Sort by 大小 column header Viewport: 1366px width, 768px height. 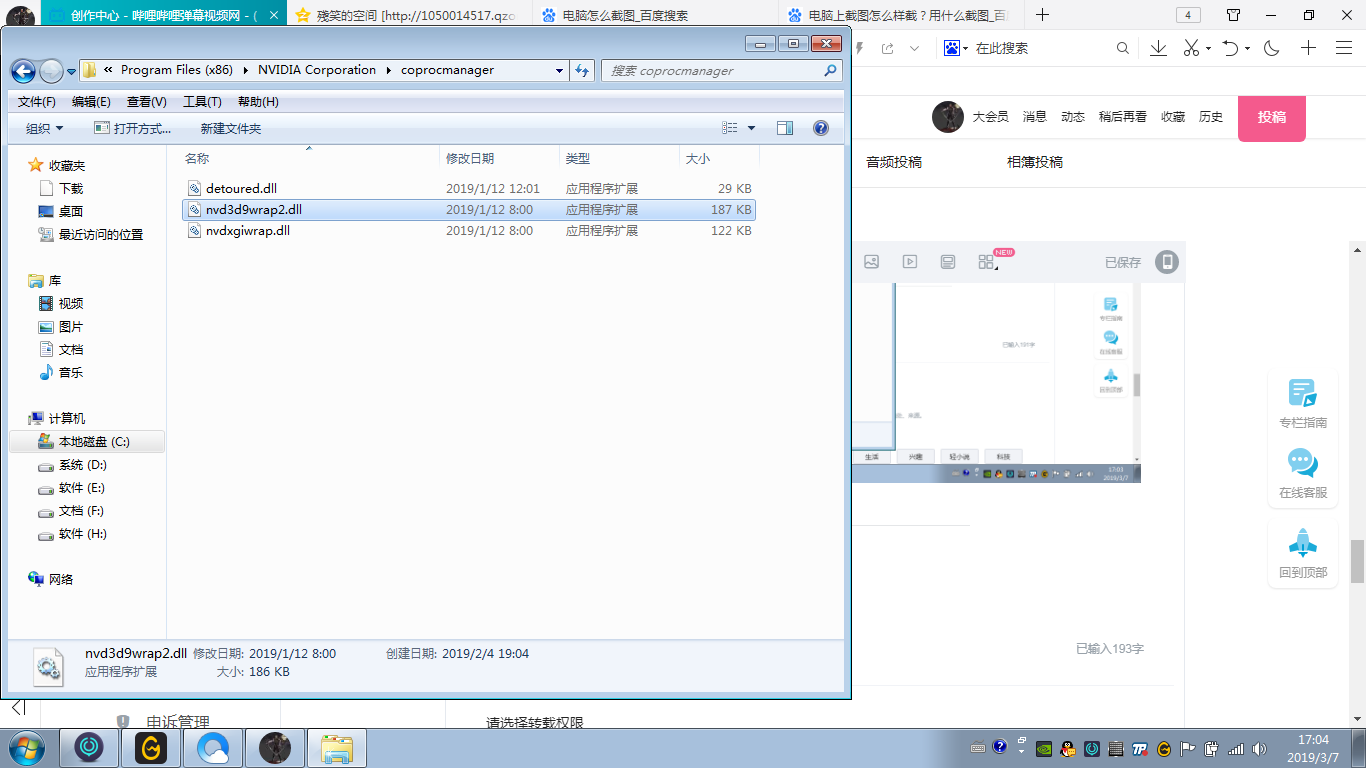coord(698,159)
